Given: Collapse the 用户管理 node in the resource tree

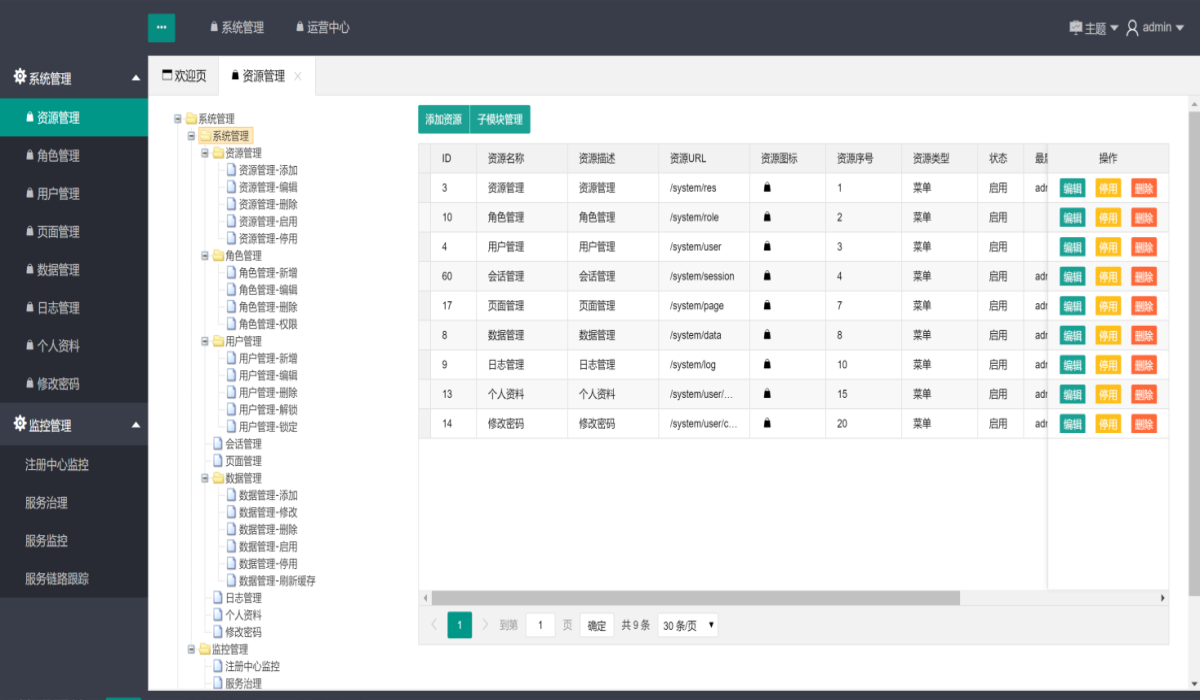Looking at the screenshot, I should (205, 341).
